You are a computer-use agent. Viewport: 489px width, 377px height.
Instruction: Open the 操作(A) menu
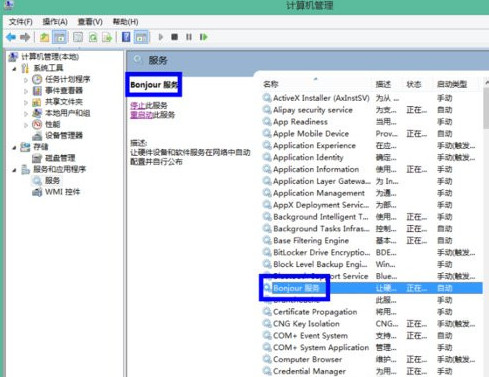point(55,22)
